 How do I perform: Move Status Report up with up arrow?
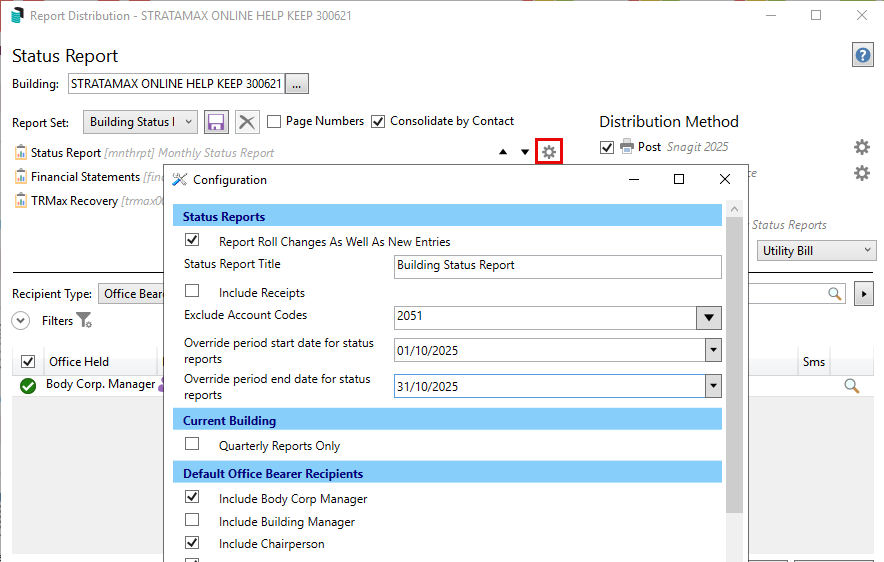pos(503,152)
